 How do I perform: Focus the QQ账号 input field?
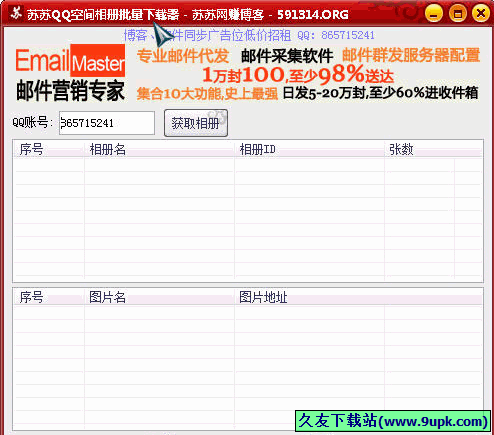107,123
